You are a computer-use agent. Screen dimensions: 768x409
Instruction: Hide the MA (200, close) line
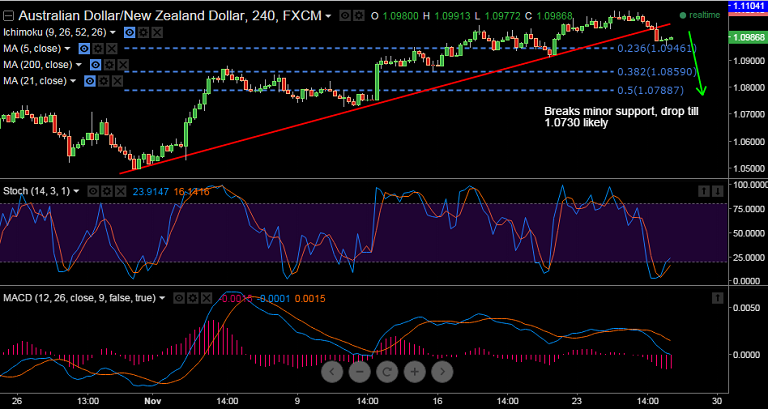click(x=96, y=65)
